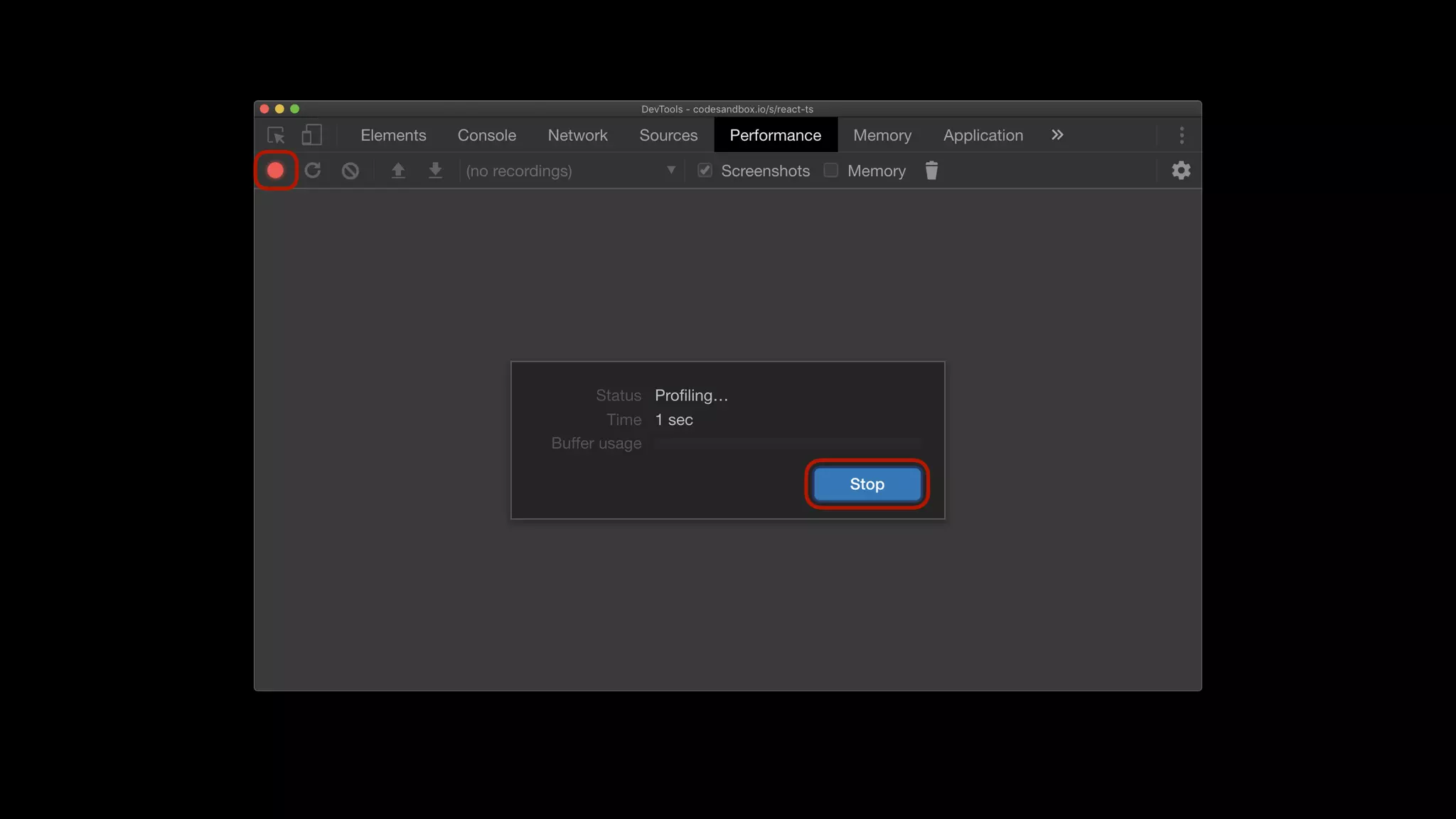This screenshot has width=1456, height=819.
Task: Expand more tabs chevron
Action: pos(1057,135)
